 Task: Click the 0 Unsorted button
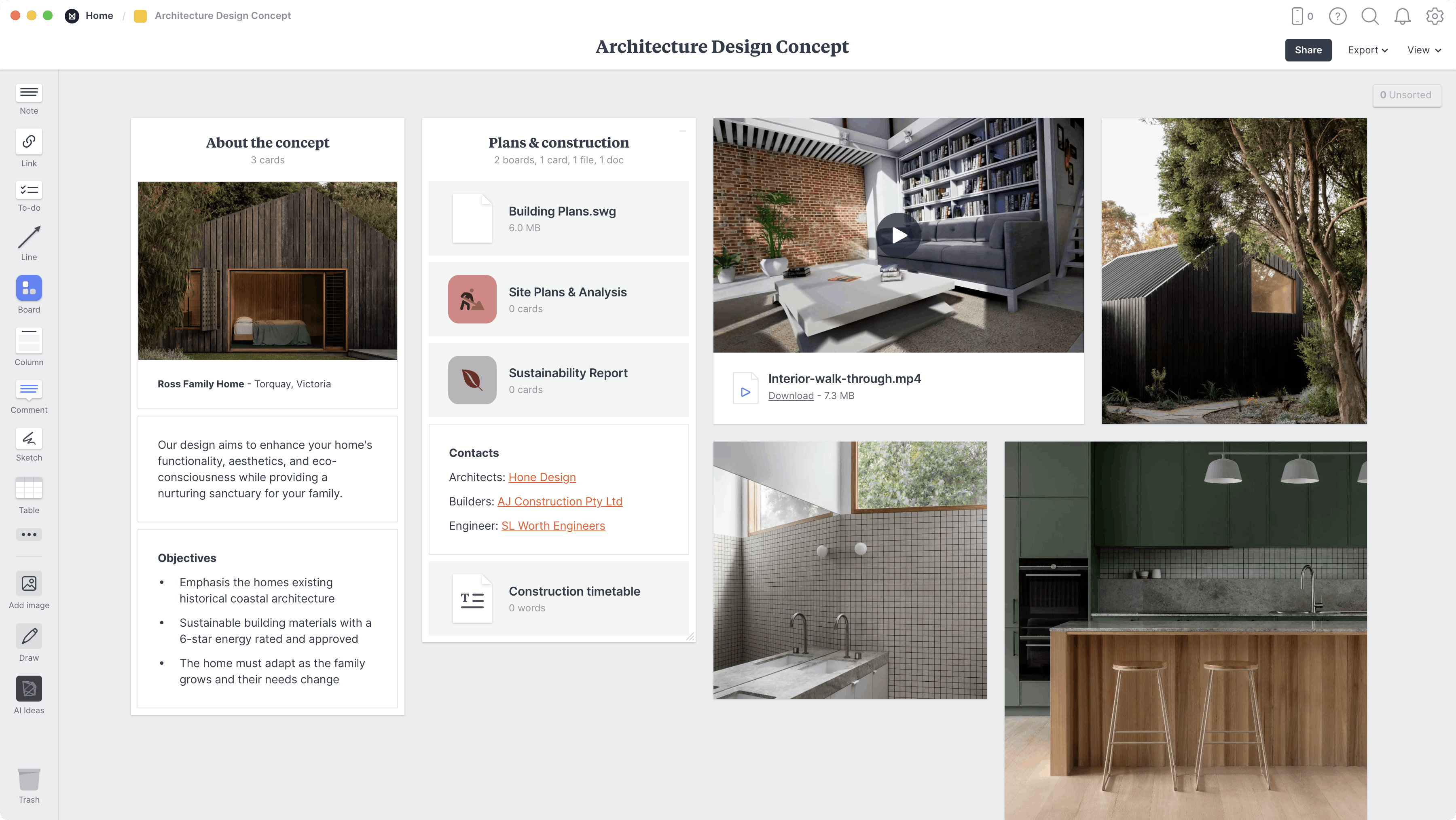tap(1406, 95)
